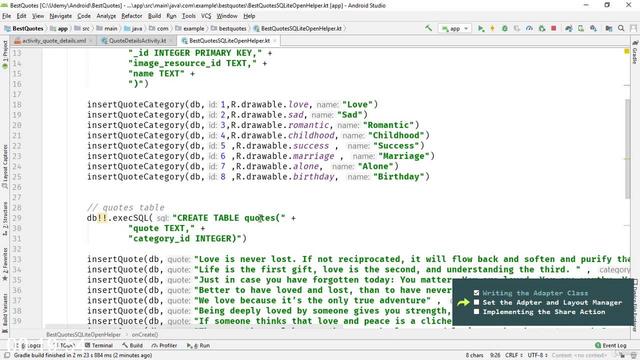Click the "Romantic" string on line 20
Viewport: 640px width, 360px height.
tap(388, 125)
